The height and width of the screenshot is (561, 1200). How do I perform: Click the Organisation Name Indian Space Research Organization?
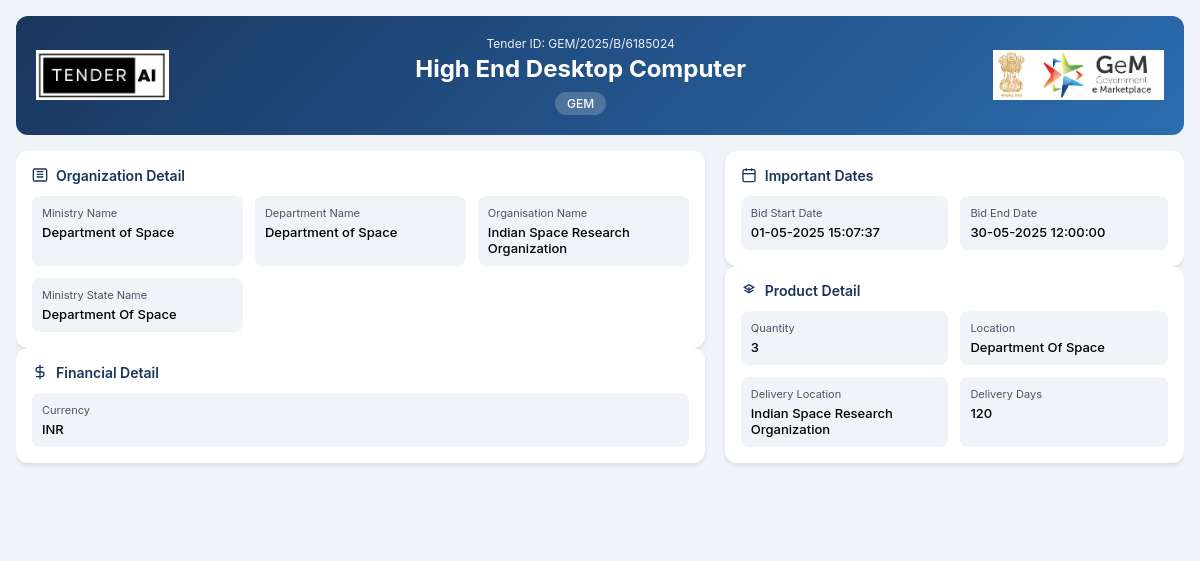(x=583, y=231)
